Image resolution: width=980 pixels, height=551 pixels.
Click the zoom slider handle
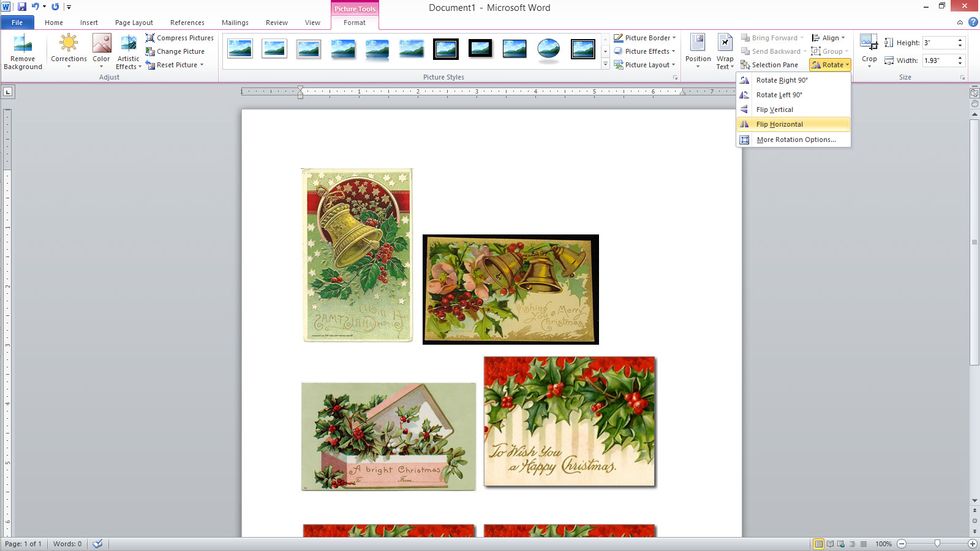coord(937,544)
